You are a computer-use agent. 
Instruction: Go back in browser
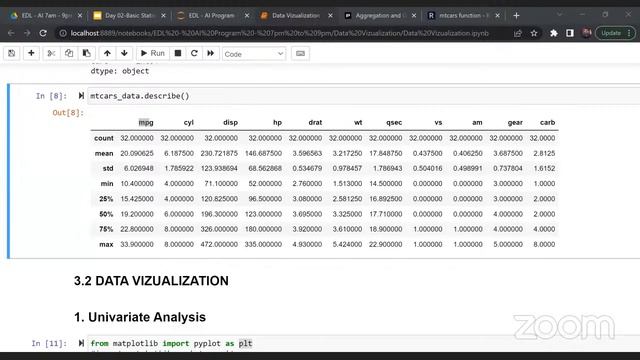pyautogui.click(x=11, y=33)
